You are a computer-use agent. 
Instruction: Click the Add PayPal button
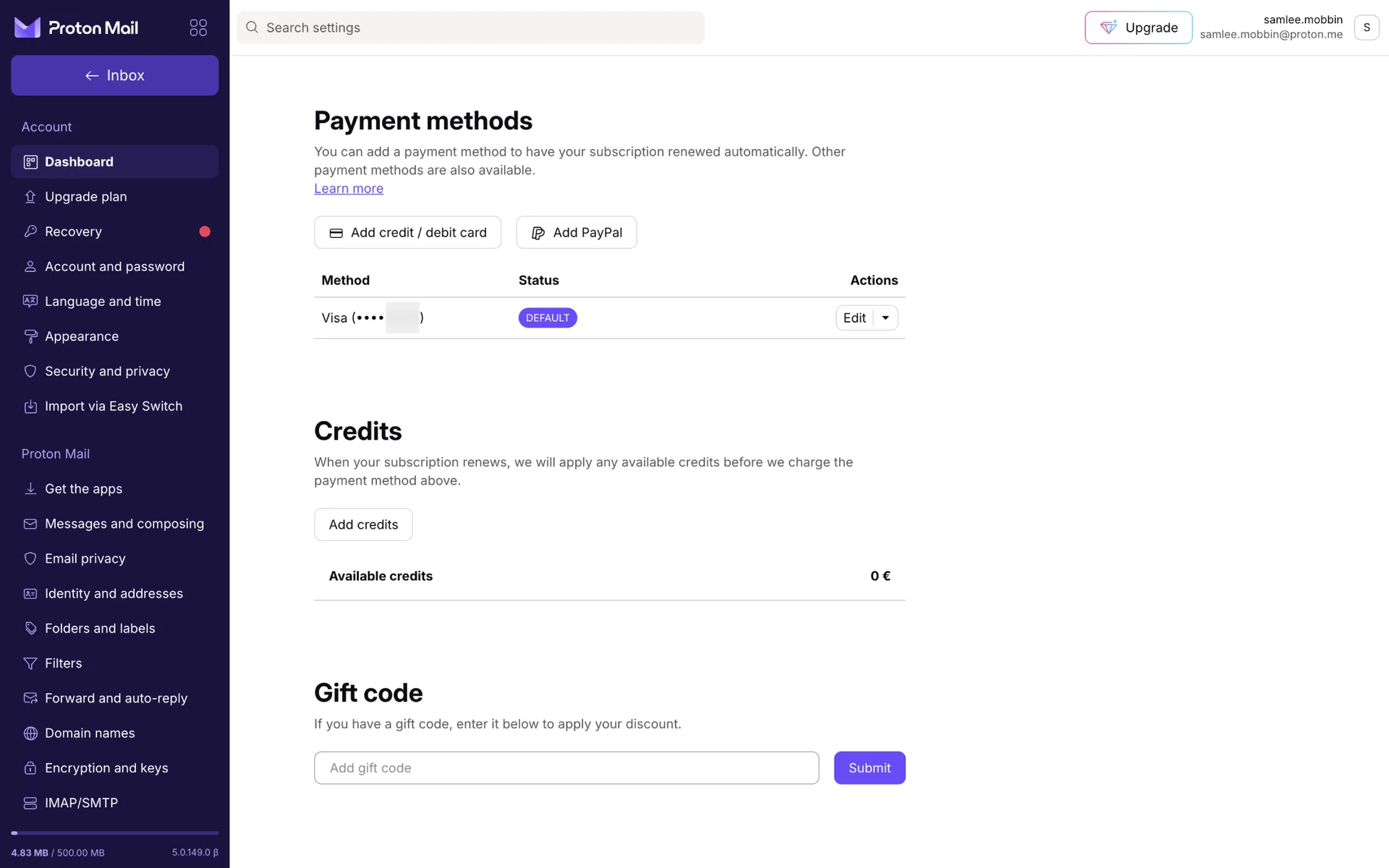click(576, 233)
